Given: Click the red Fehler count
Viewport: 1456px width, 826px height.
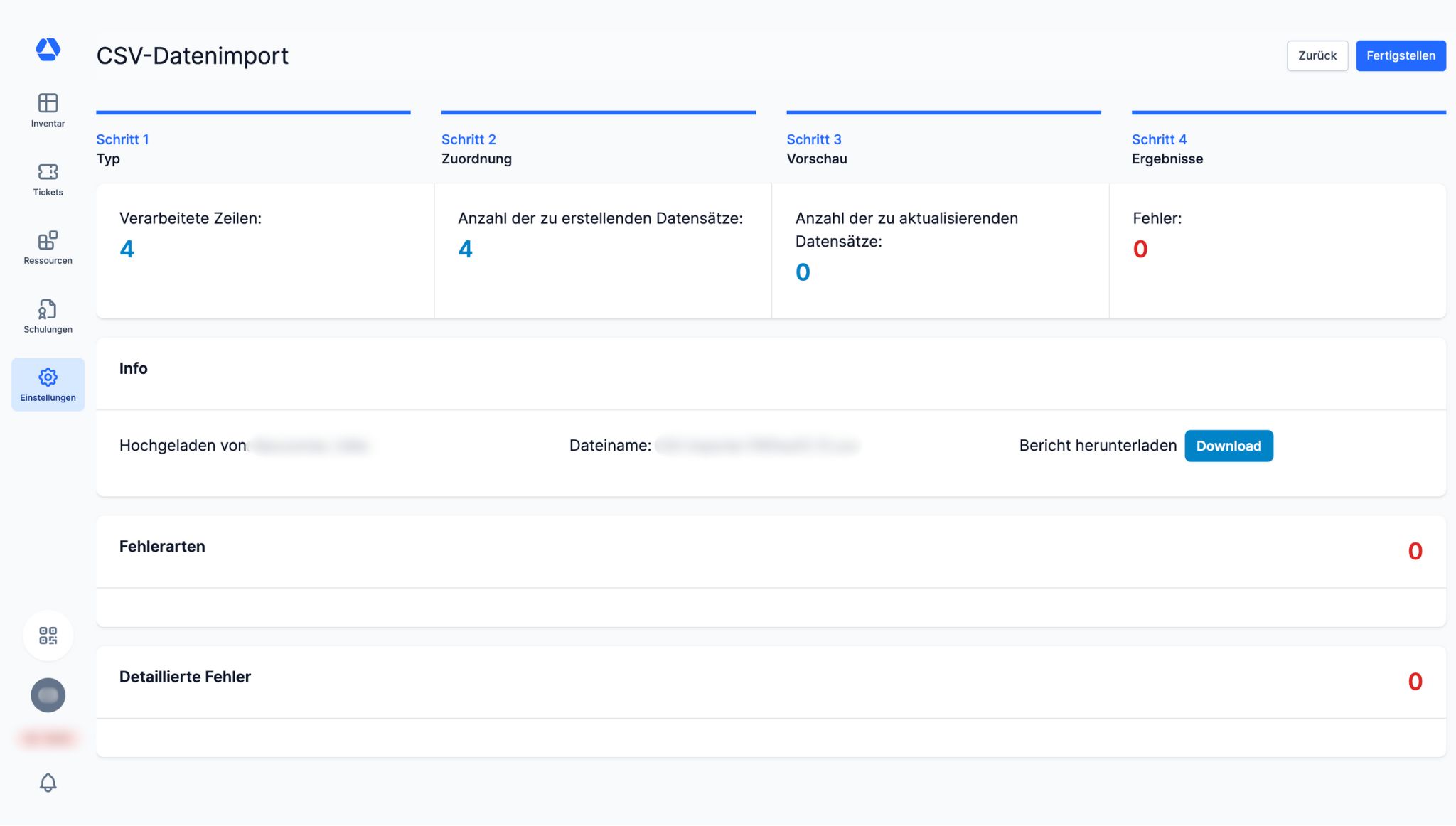Looking at the screenshot, I should point(1140,250).
